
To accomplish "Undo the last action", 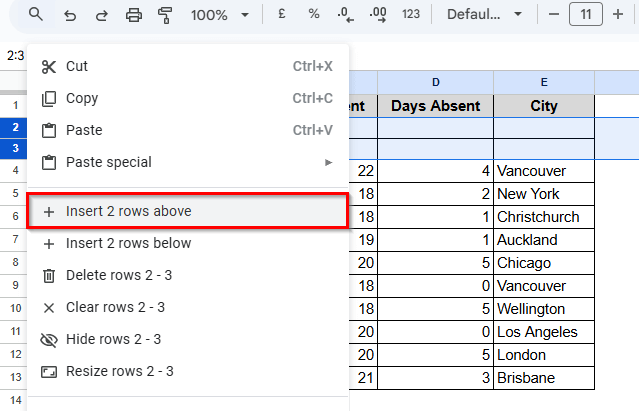I will tap(69, 15).
